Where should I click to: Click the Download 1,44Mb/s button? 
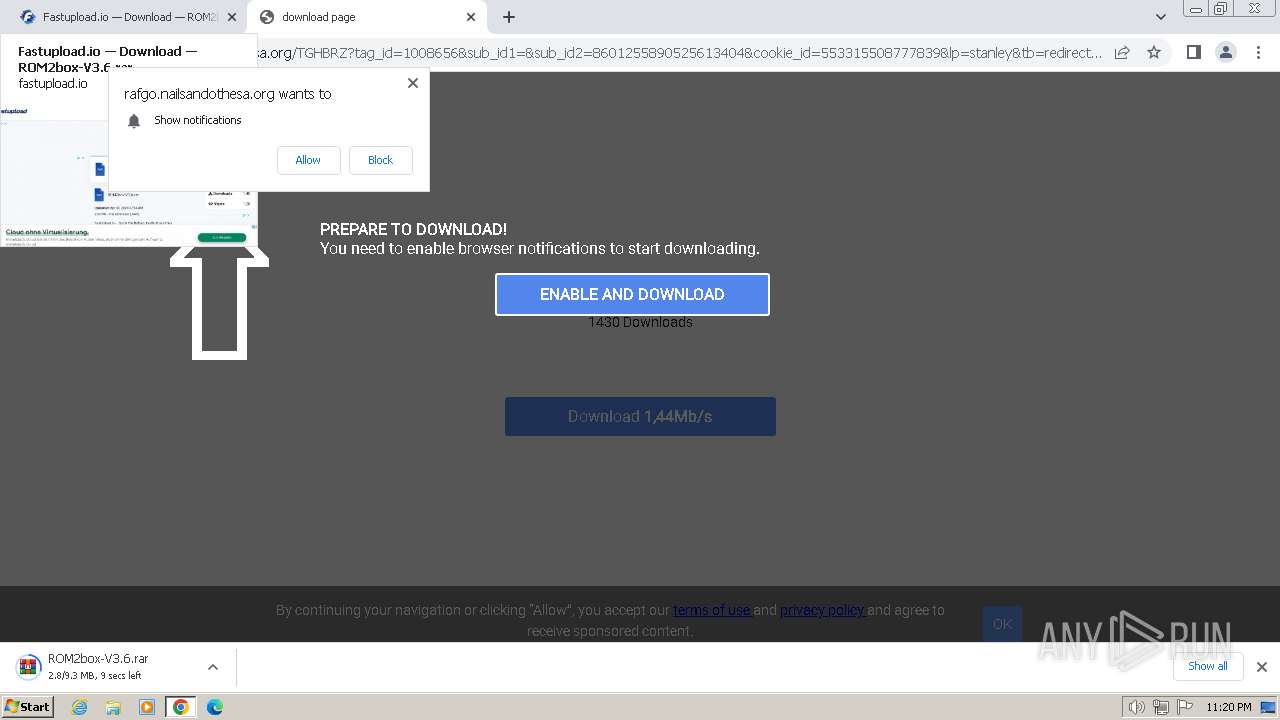(x=640, y=416)
